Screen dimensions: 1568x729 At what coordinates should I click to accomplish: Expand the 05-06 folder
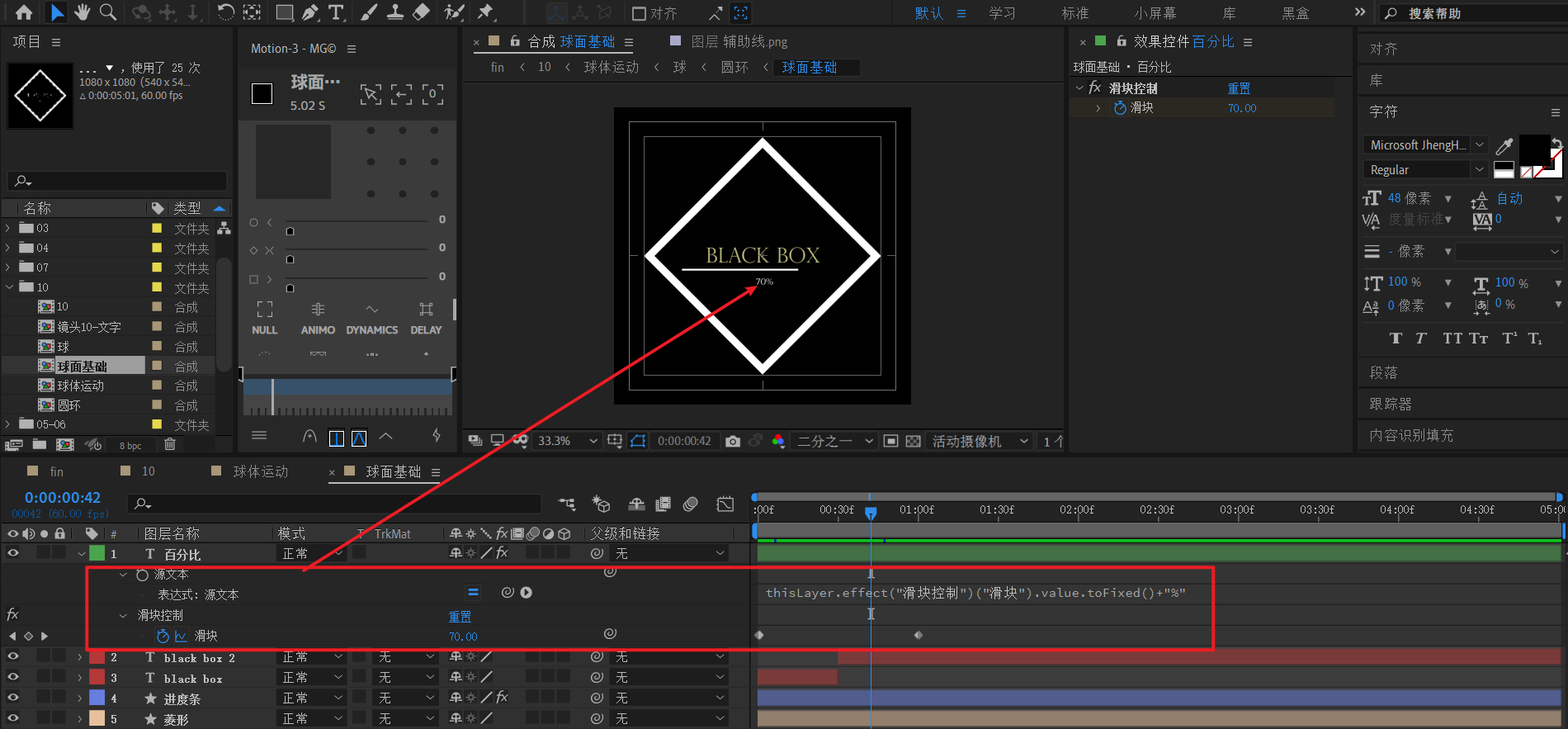9,424
